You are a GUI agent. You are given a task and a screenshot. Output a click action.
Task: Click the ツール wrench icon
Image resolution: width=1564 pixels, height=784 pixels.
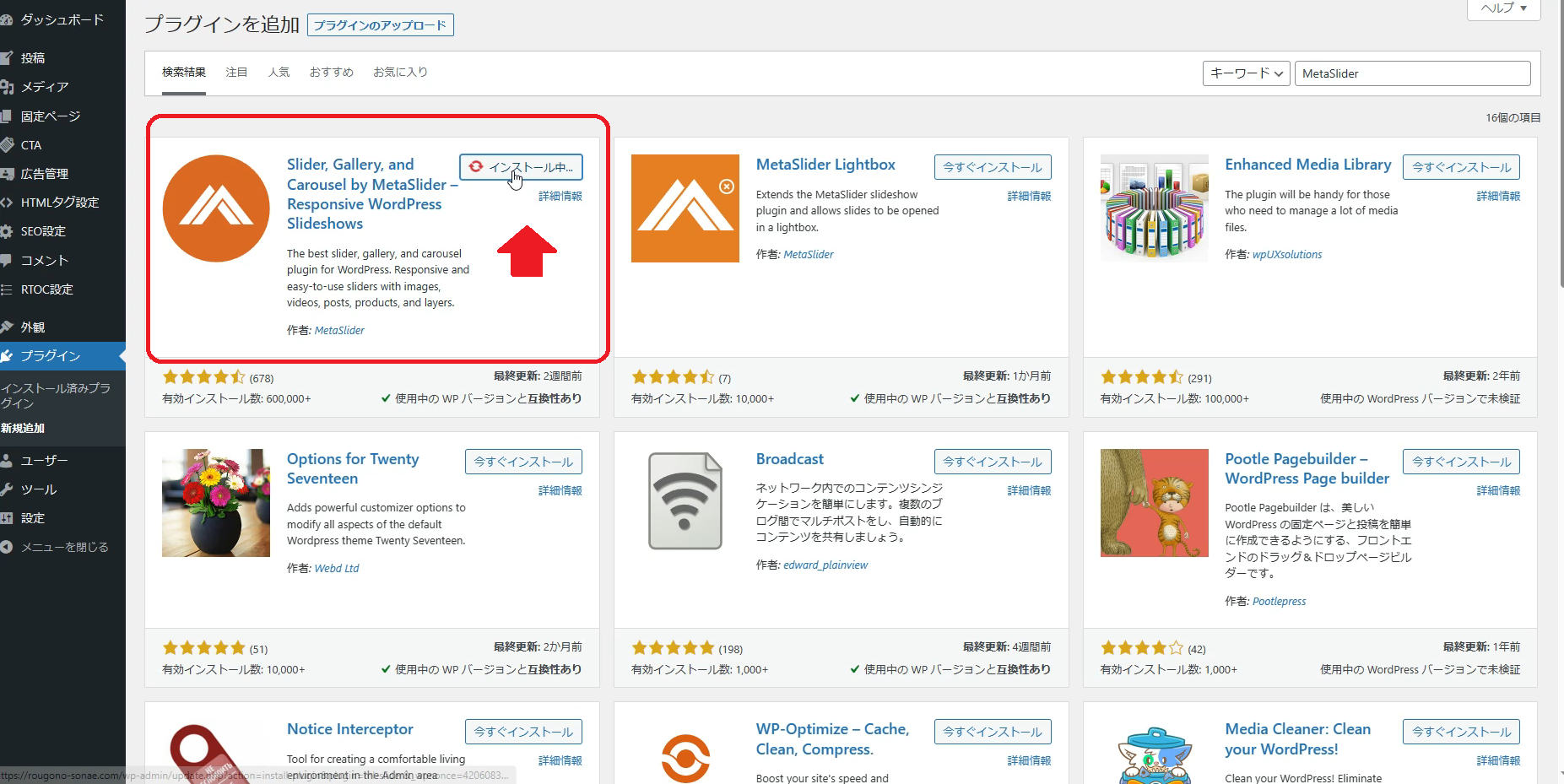pos(6,489)
